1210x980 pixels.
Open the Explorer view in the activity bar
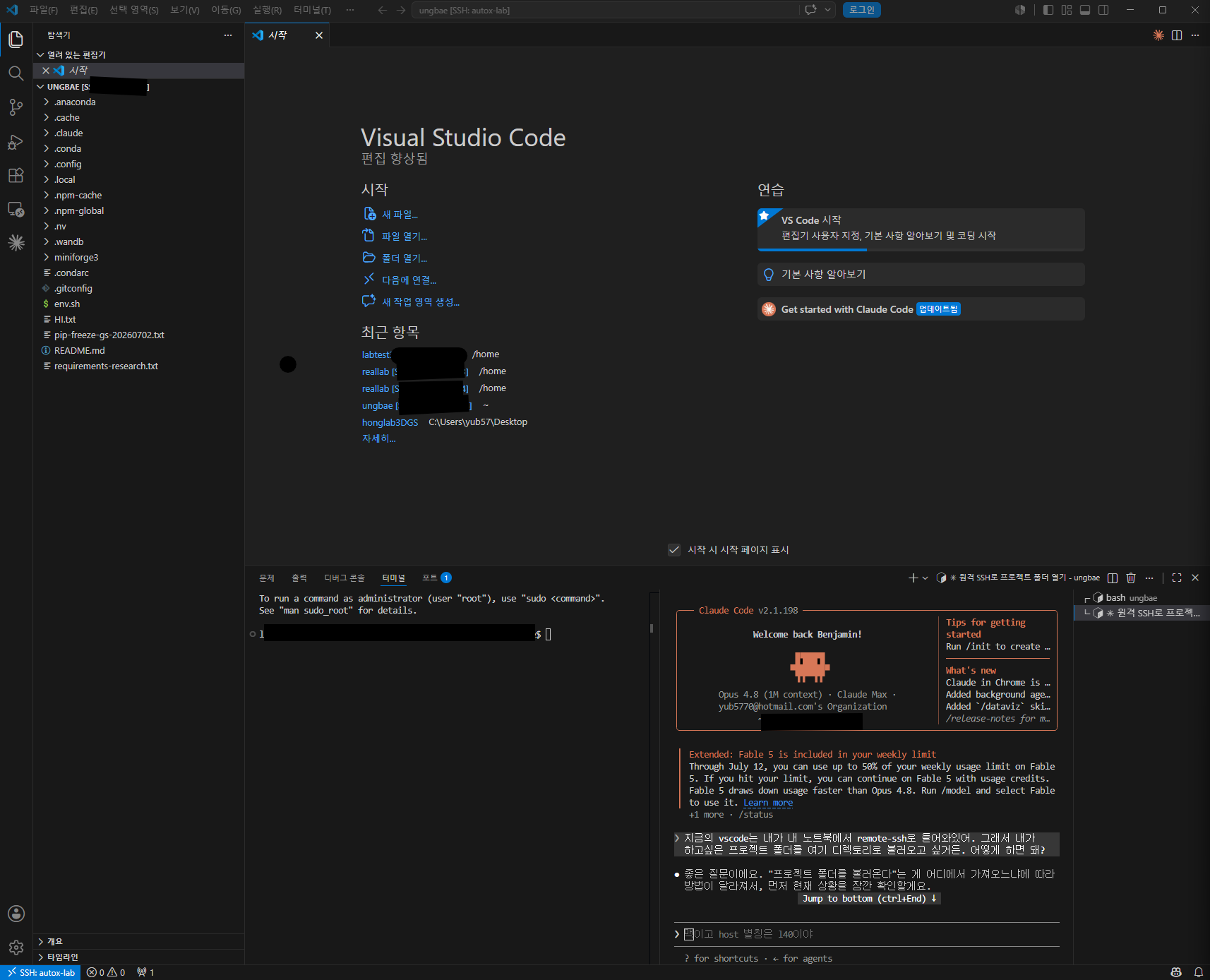click(x=16, y=40)
